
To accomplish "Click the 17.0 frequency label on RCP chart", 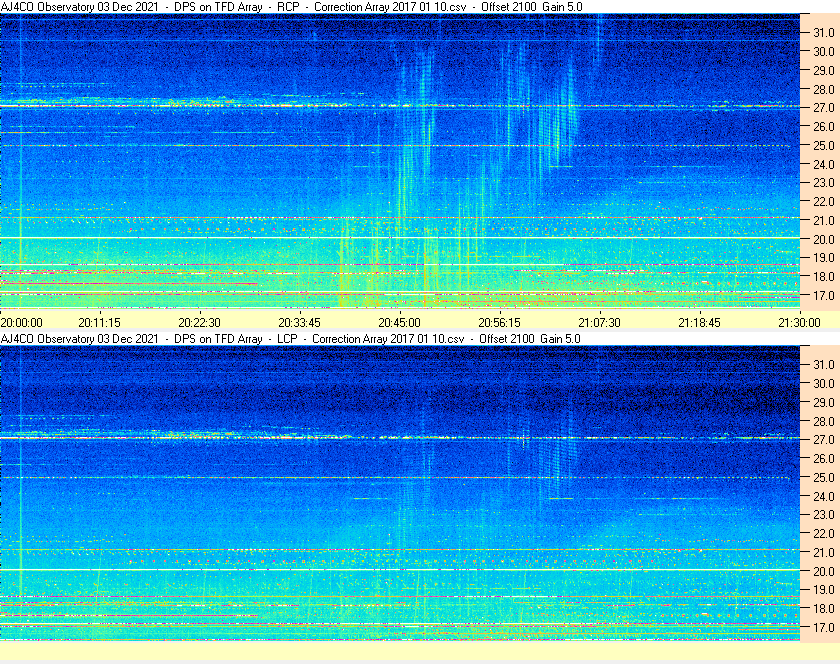I will (x=824, y=295).
